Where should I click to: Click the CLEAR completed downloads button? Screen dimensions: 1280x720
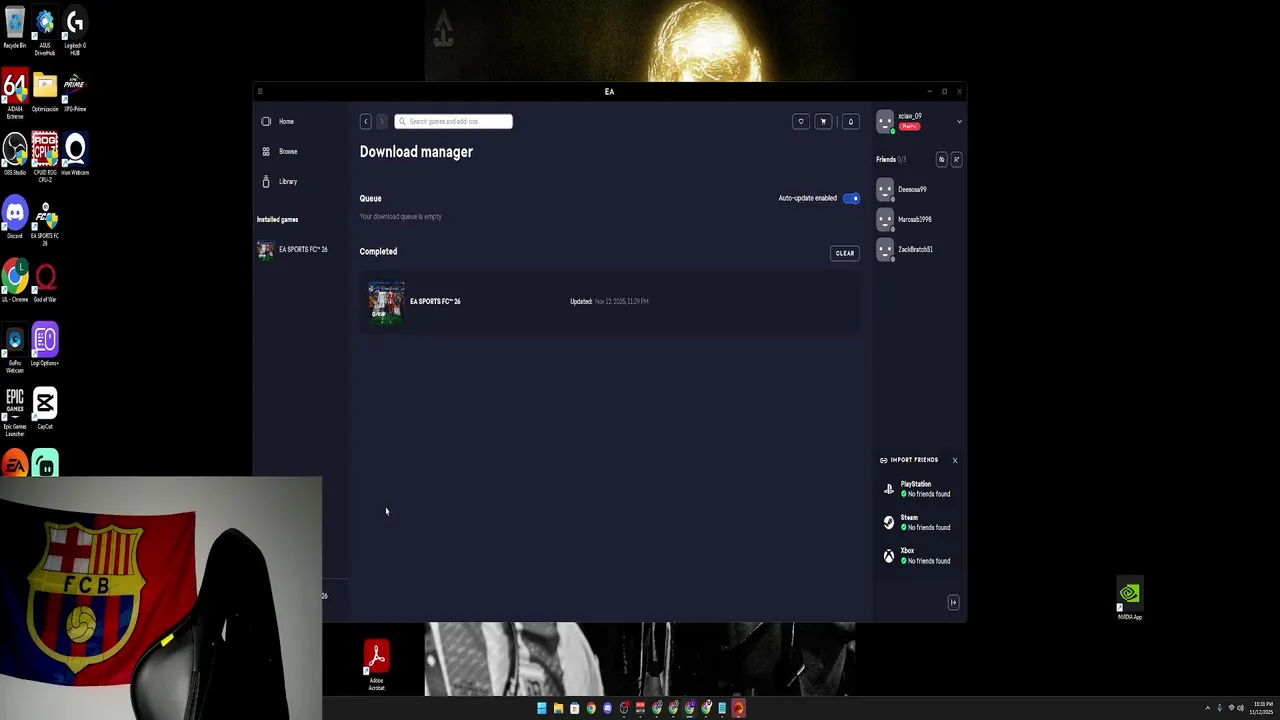click(x=845, y=253)
